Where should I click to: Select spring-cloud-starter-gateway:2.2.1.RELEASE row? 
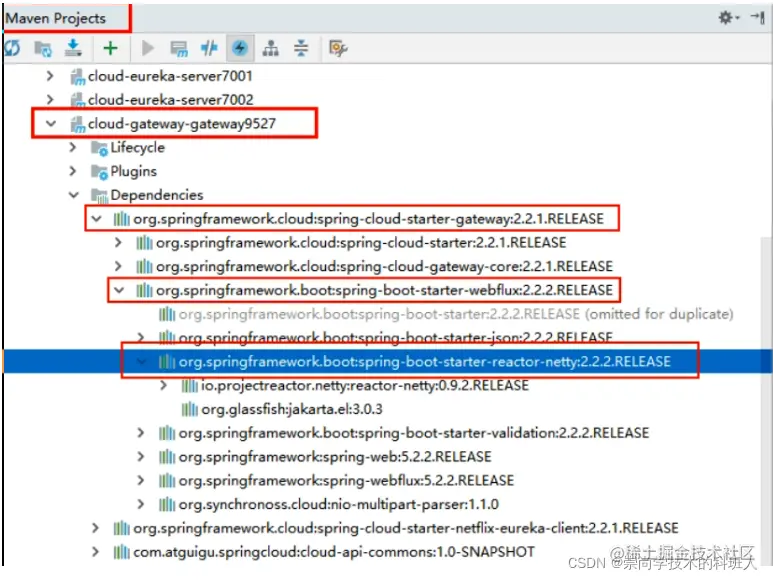point(368,218)
